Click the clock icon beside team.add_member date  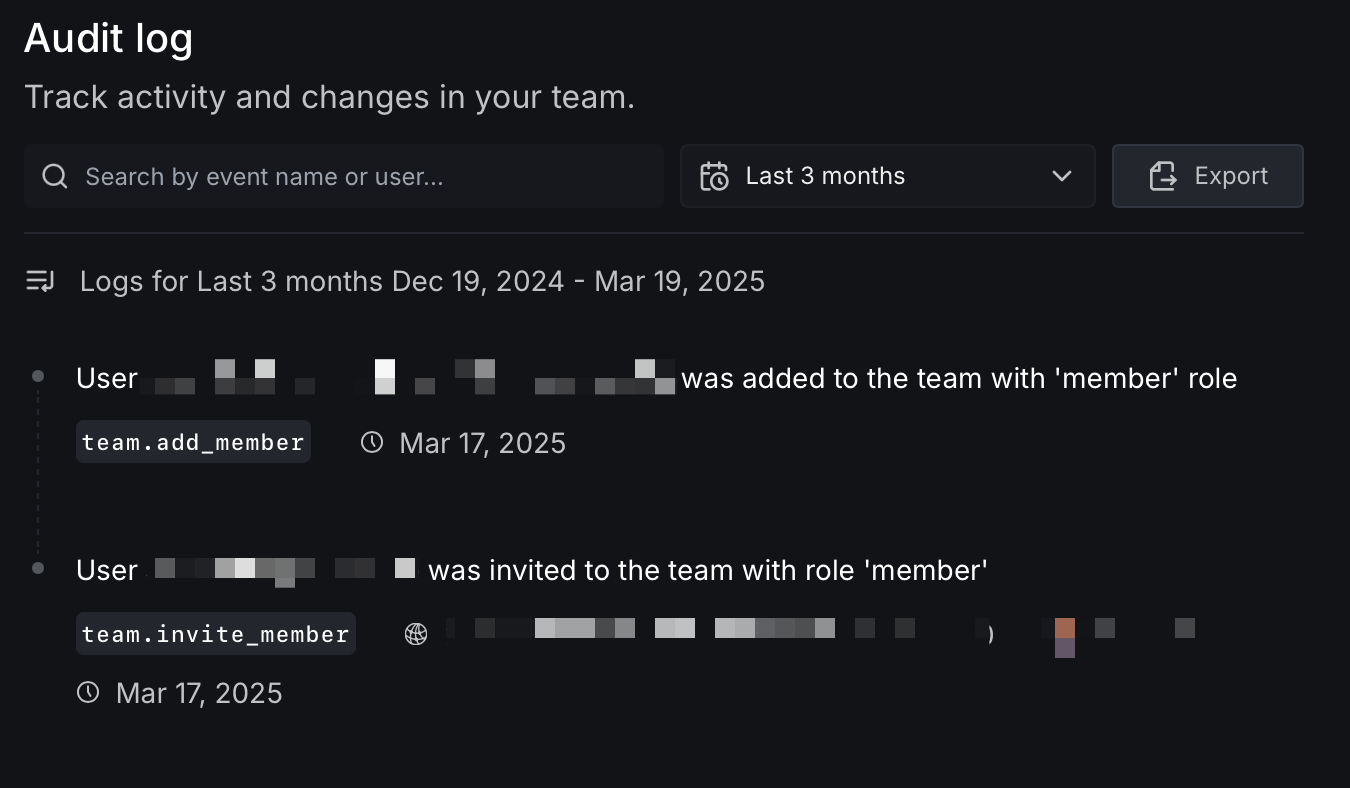pyautogui.click(x=372, y=442)
